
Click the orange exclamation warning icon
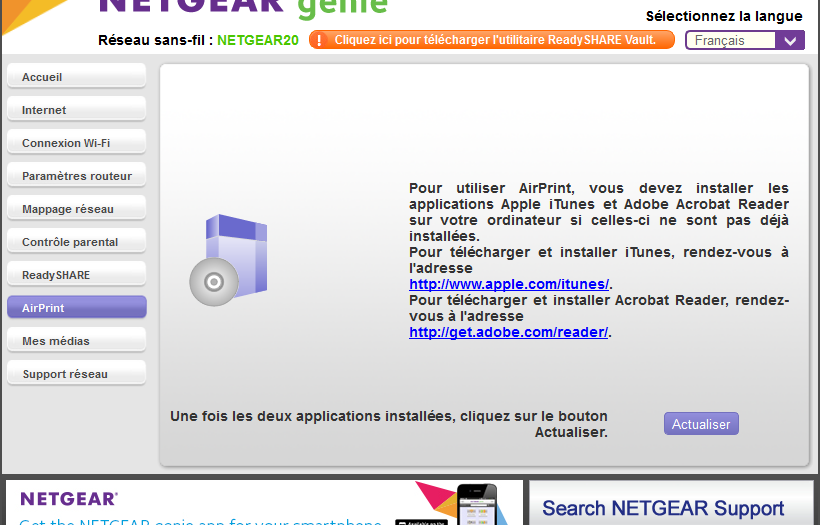click(320, 40)
